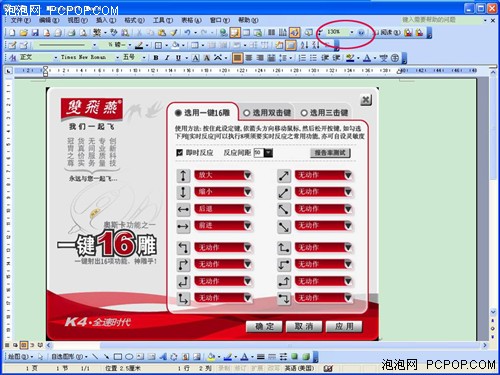Click the Undo arrow icon
This screenshot has width=500, height=375.
click(x=187, y=33)
